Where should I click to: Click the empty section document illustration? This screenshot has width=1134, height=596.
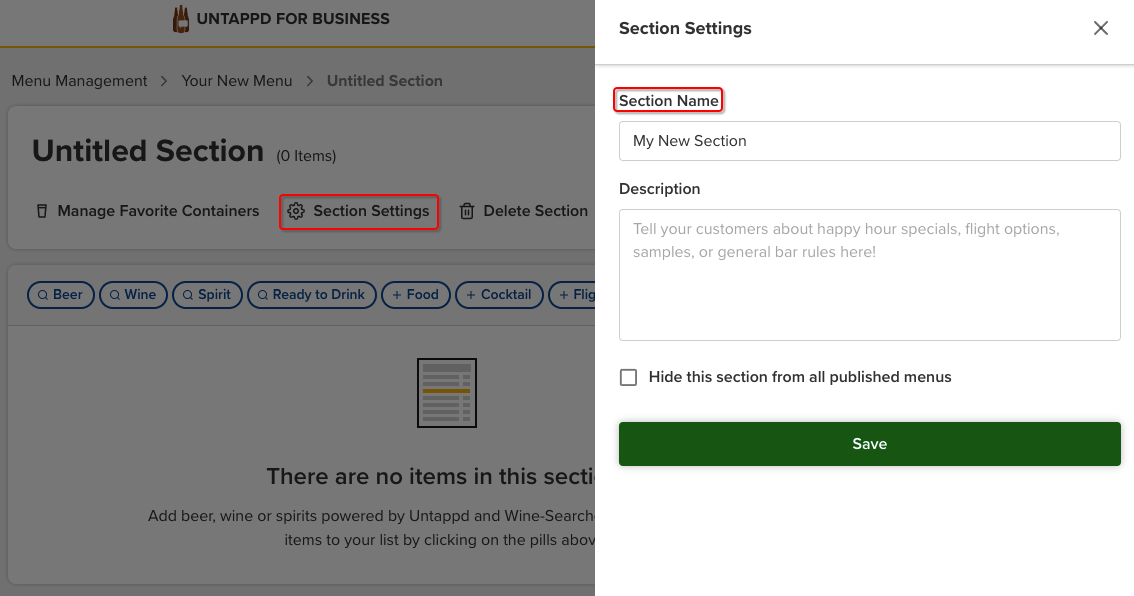click(446, 392)
